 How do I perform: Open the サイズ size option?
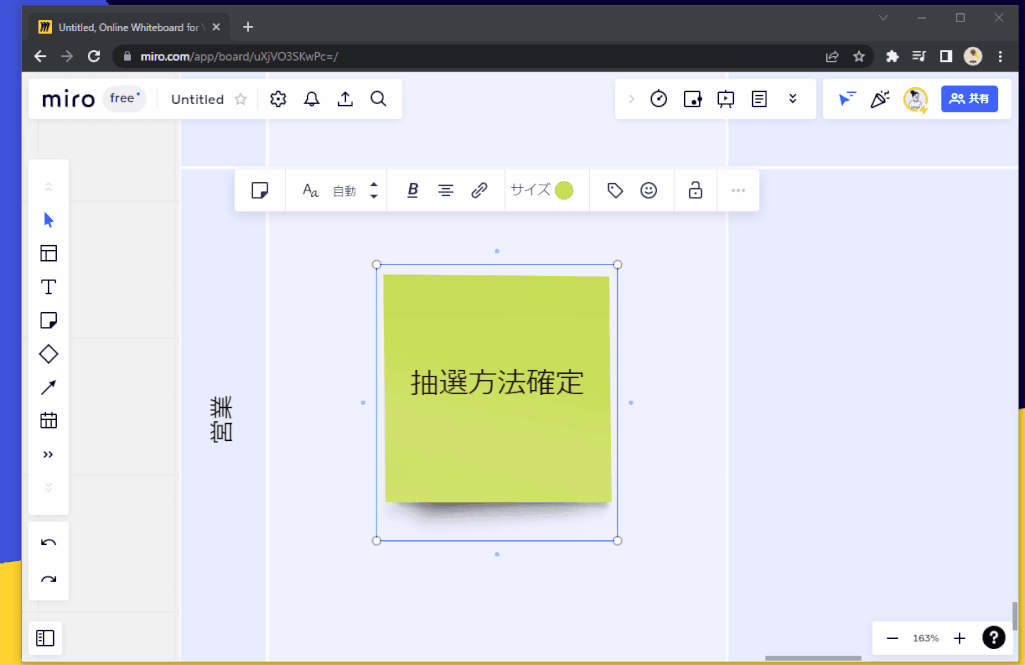point(530,190)
